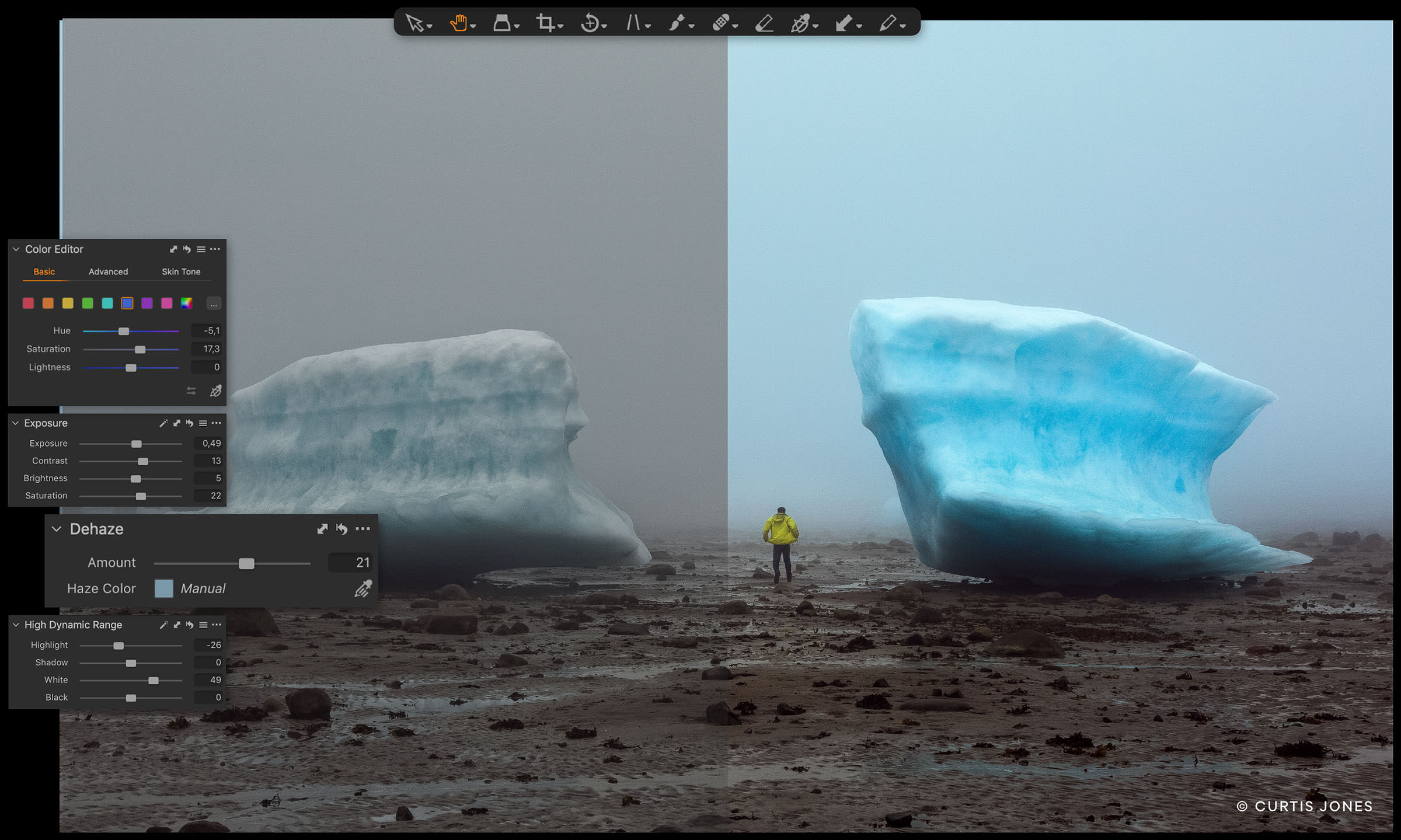
Task: Click the color range options ellipsis button
Action: click(214, 304)
